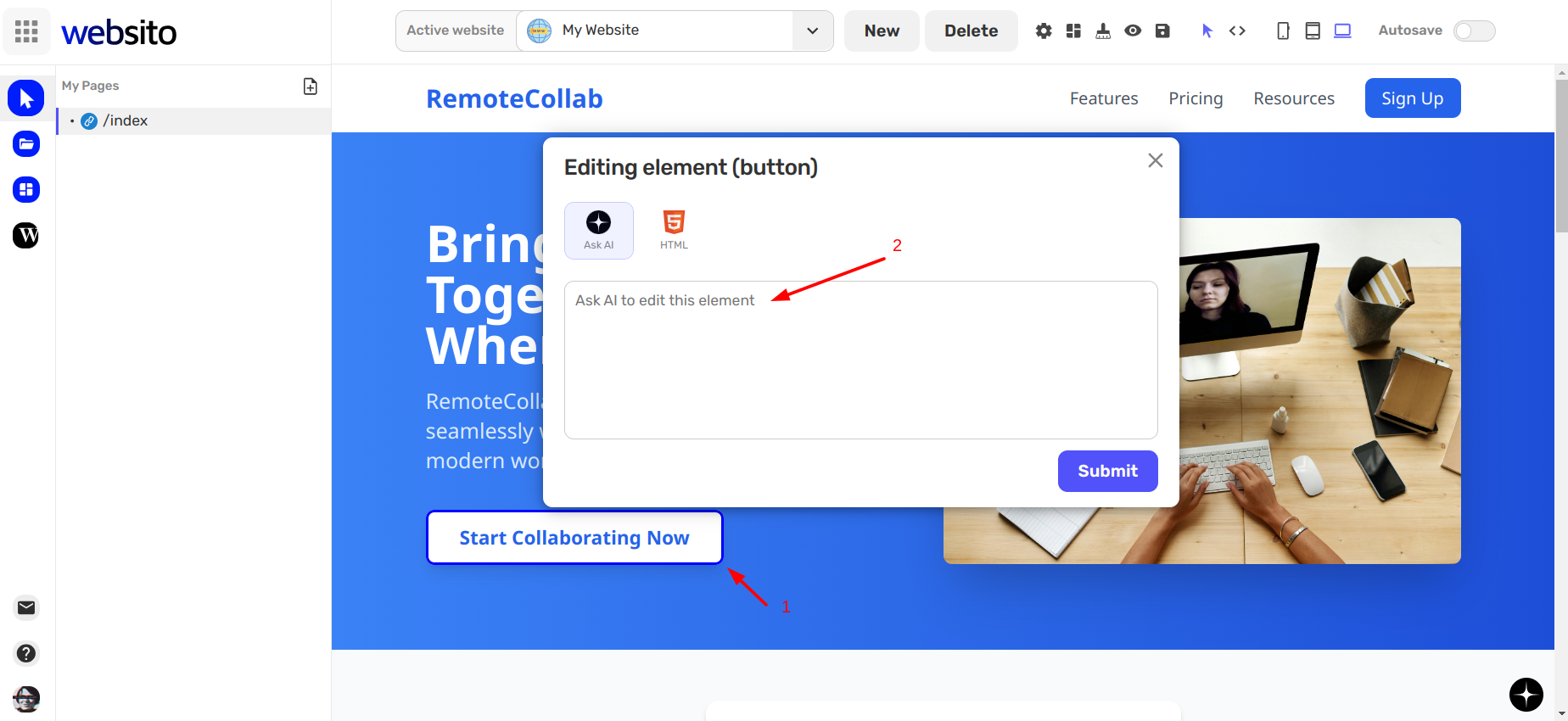Image resolution: width=1568 pixels, height=721 pixels.
Task: Open the mail icon in sidebar
Action: [26, 607]
